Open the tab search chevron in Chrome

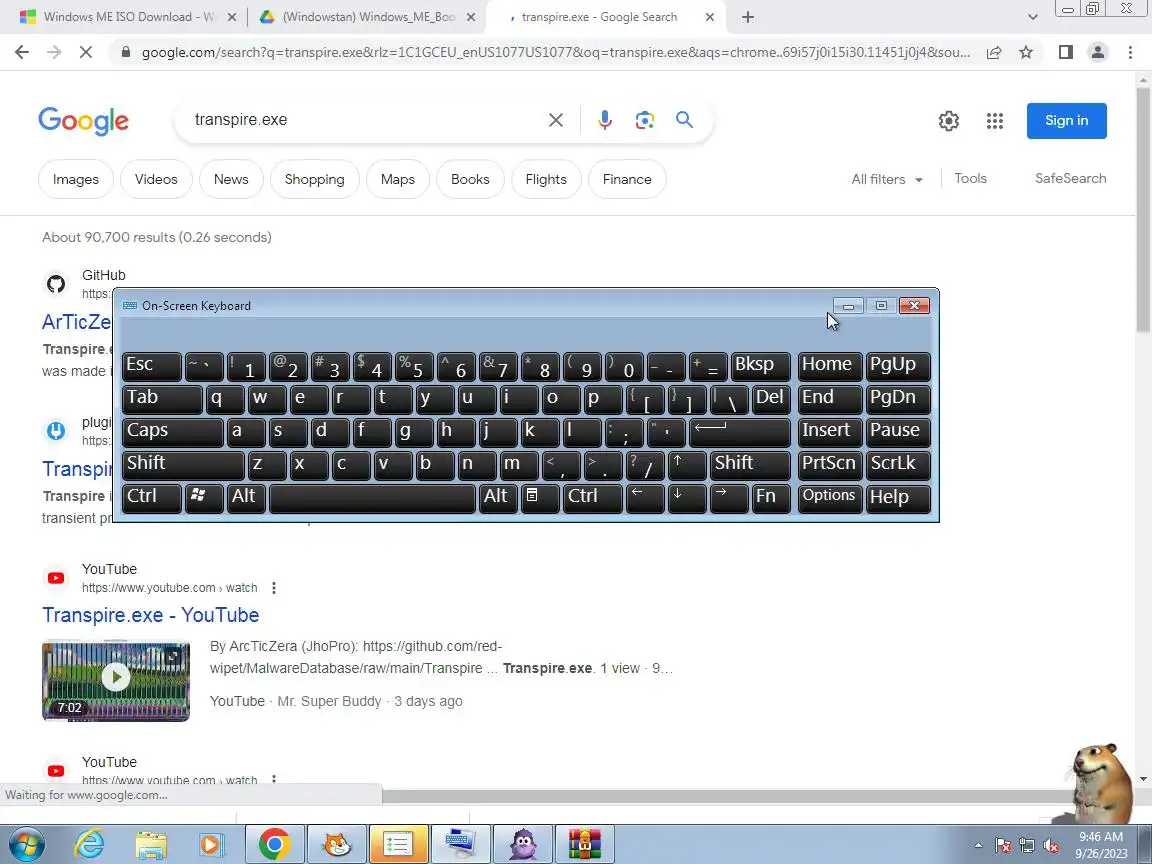tap(1032, 17)
